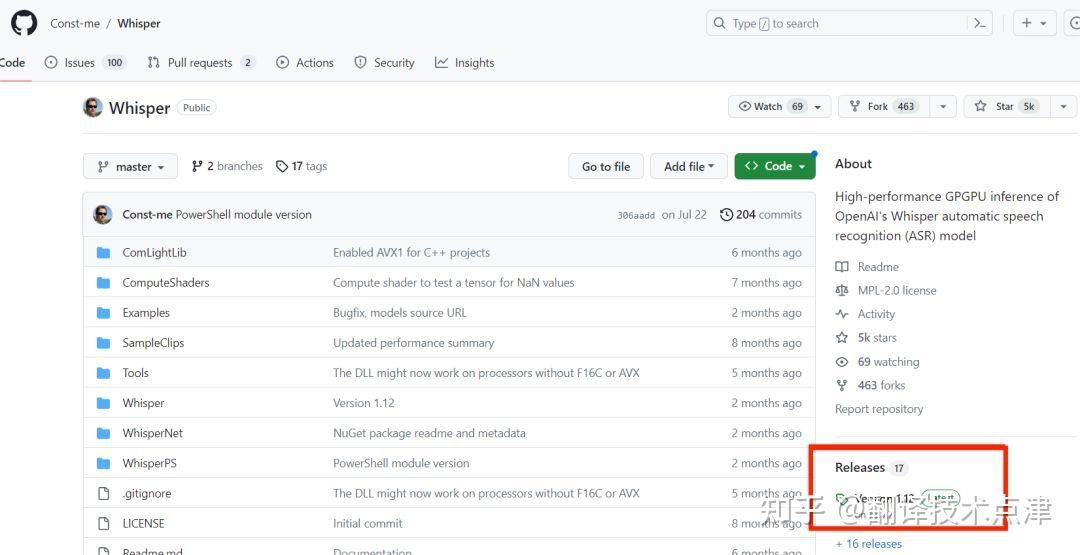Expand the Fork options dropdown arrow
The width and height of the screenshot is (1080, 555).
pos(943,107)
